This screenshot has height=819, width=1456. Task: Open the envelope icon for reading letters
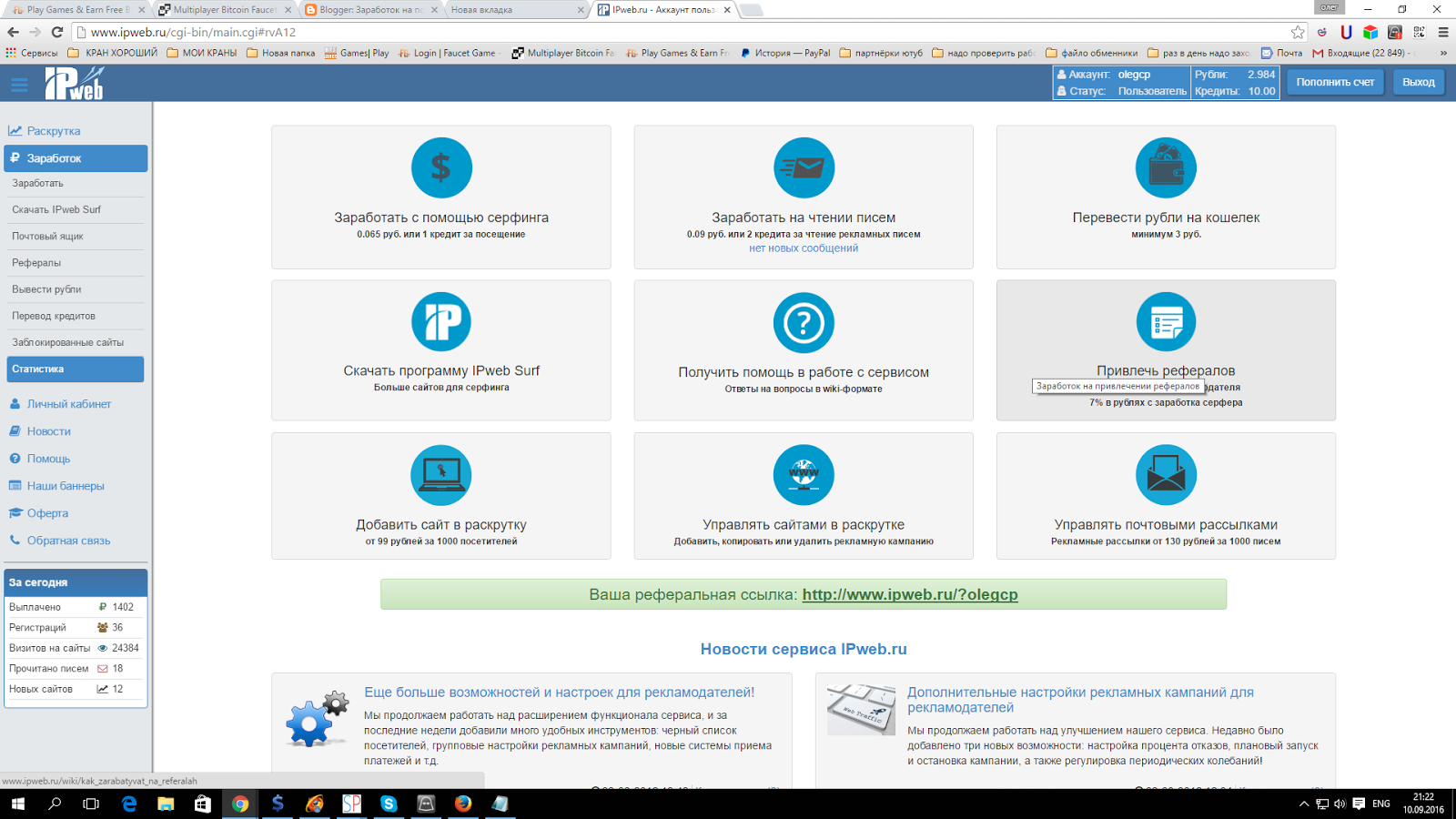804,168
